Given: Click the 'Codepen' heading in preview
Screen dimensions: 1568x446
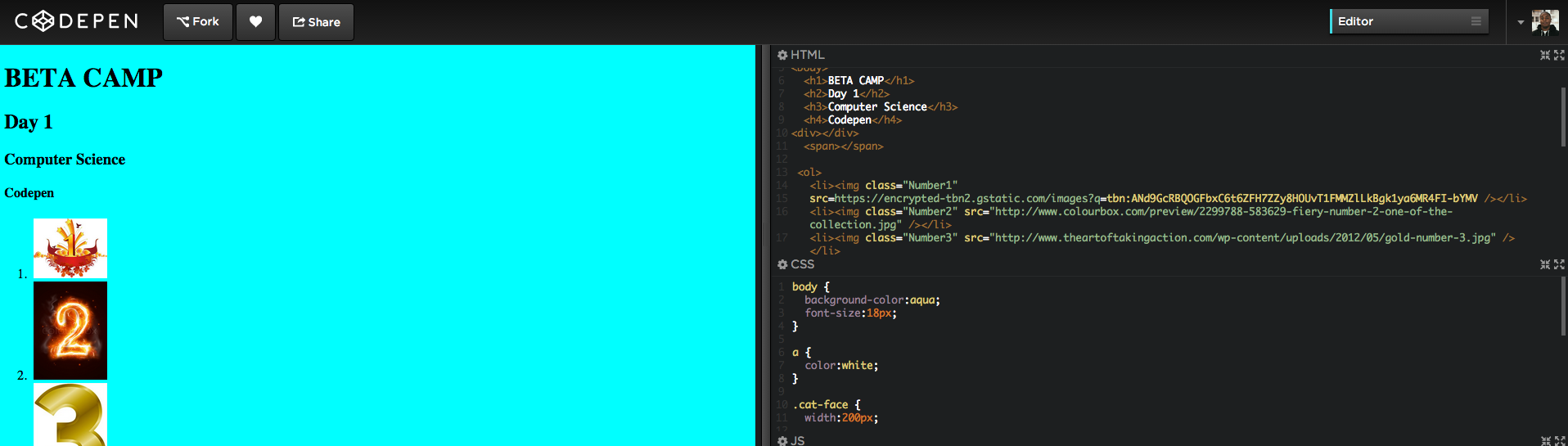Looking at the screenshot, I should (x=29, y=193).
